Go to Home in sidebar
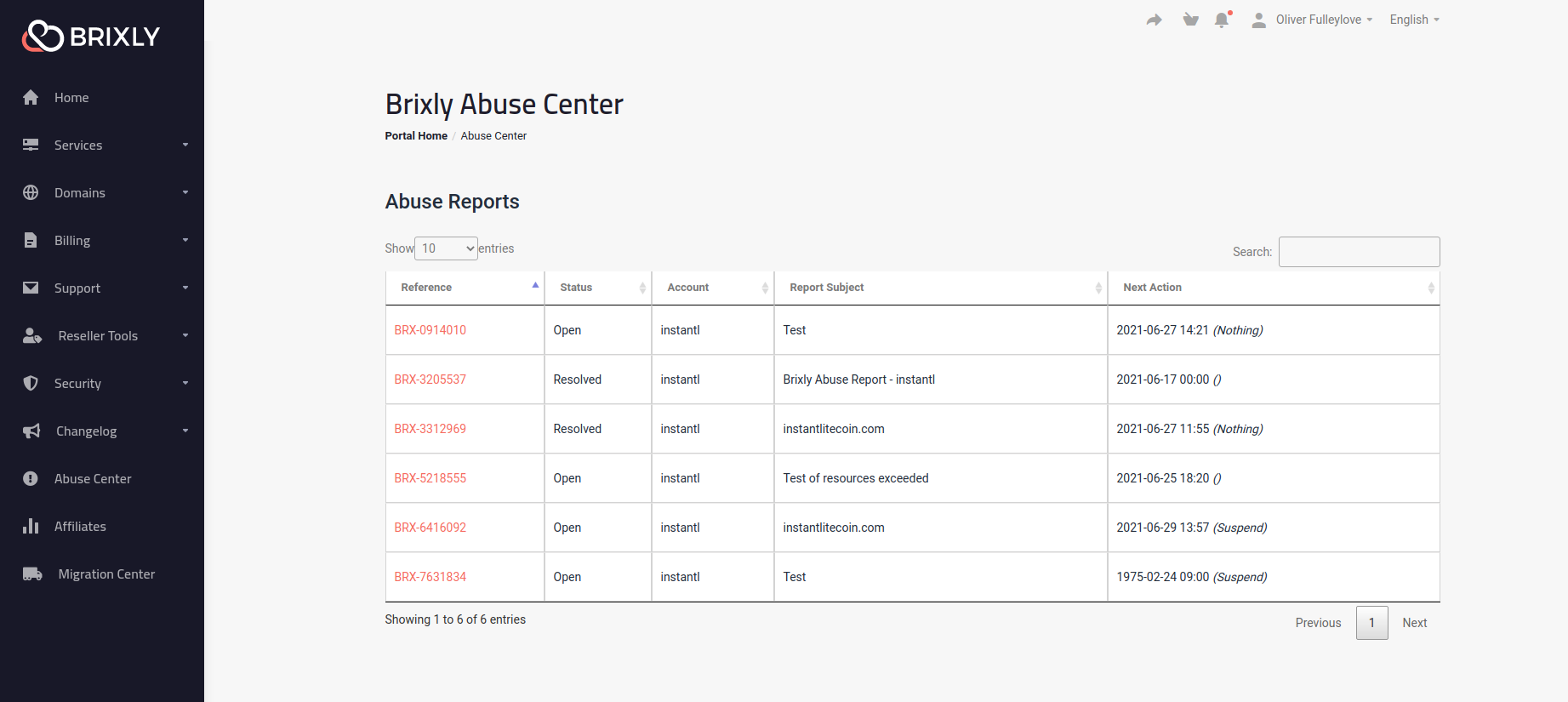Viewport: 1568px width, 702px height. point(71,98)
